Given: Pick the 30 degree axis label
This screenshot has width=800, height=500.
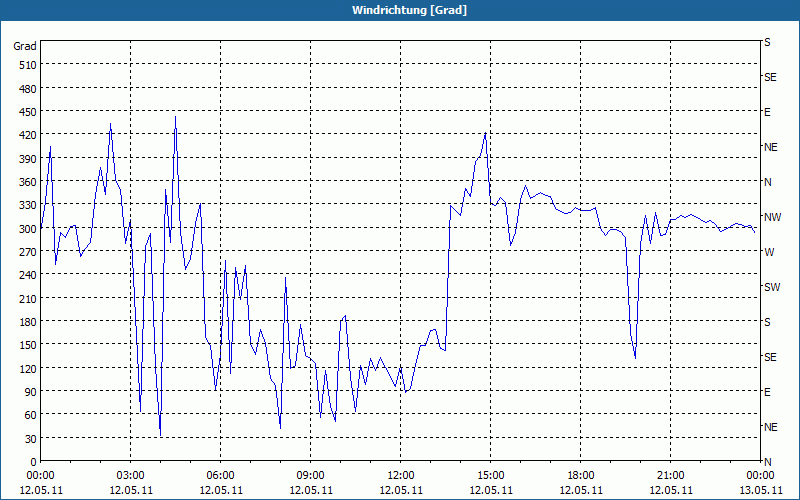Looking at the screenshot, I should (31, 439).
